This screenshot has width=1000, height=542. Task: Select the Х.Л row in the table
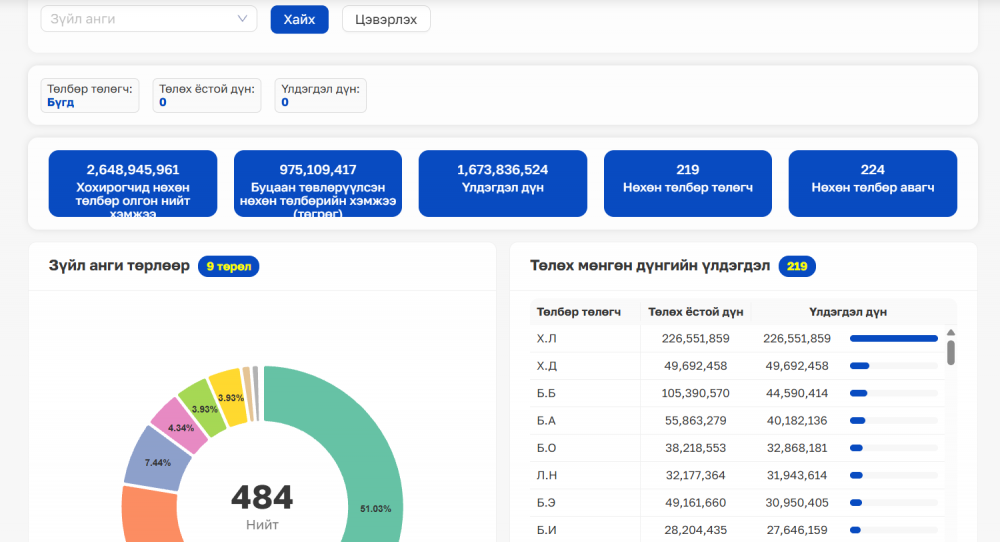[737, 339]
